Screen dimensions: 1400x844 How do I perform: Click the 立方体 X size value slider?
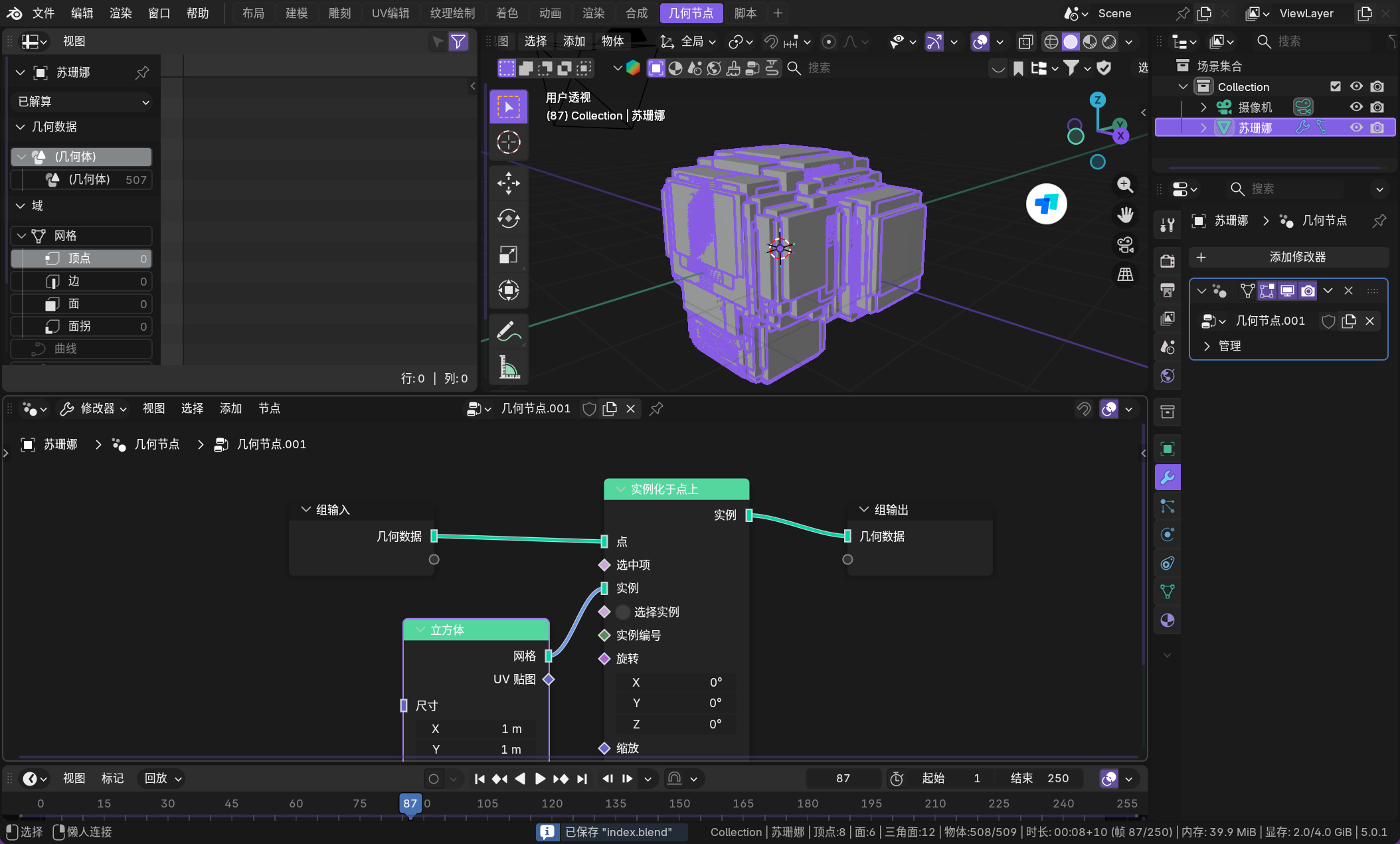click(x=476, y=728)
